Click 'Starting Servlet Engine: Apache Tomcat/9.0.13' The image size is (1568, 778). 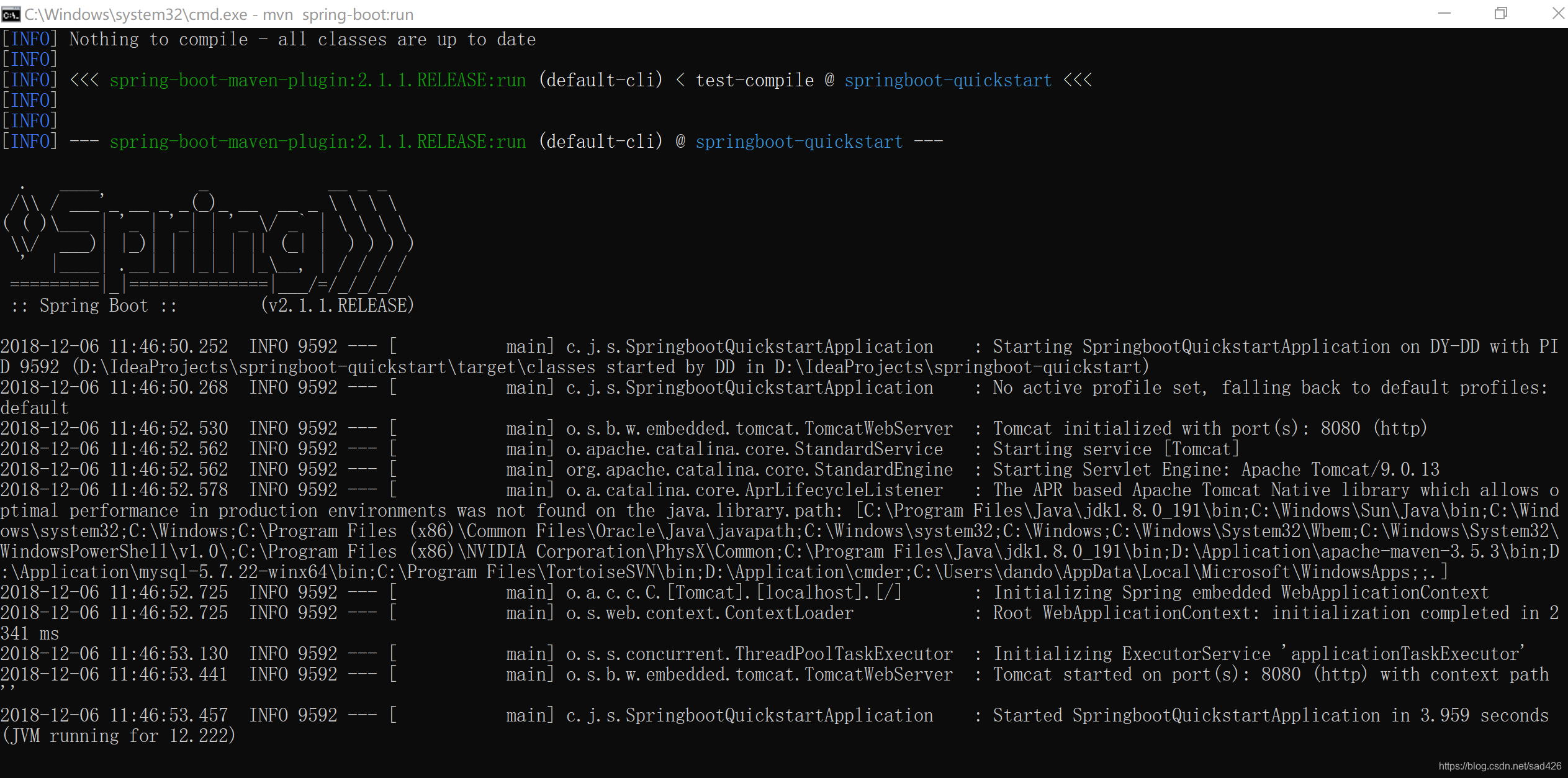[x=1216, y=469]
